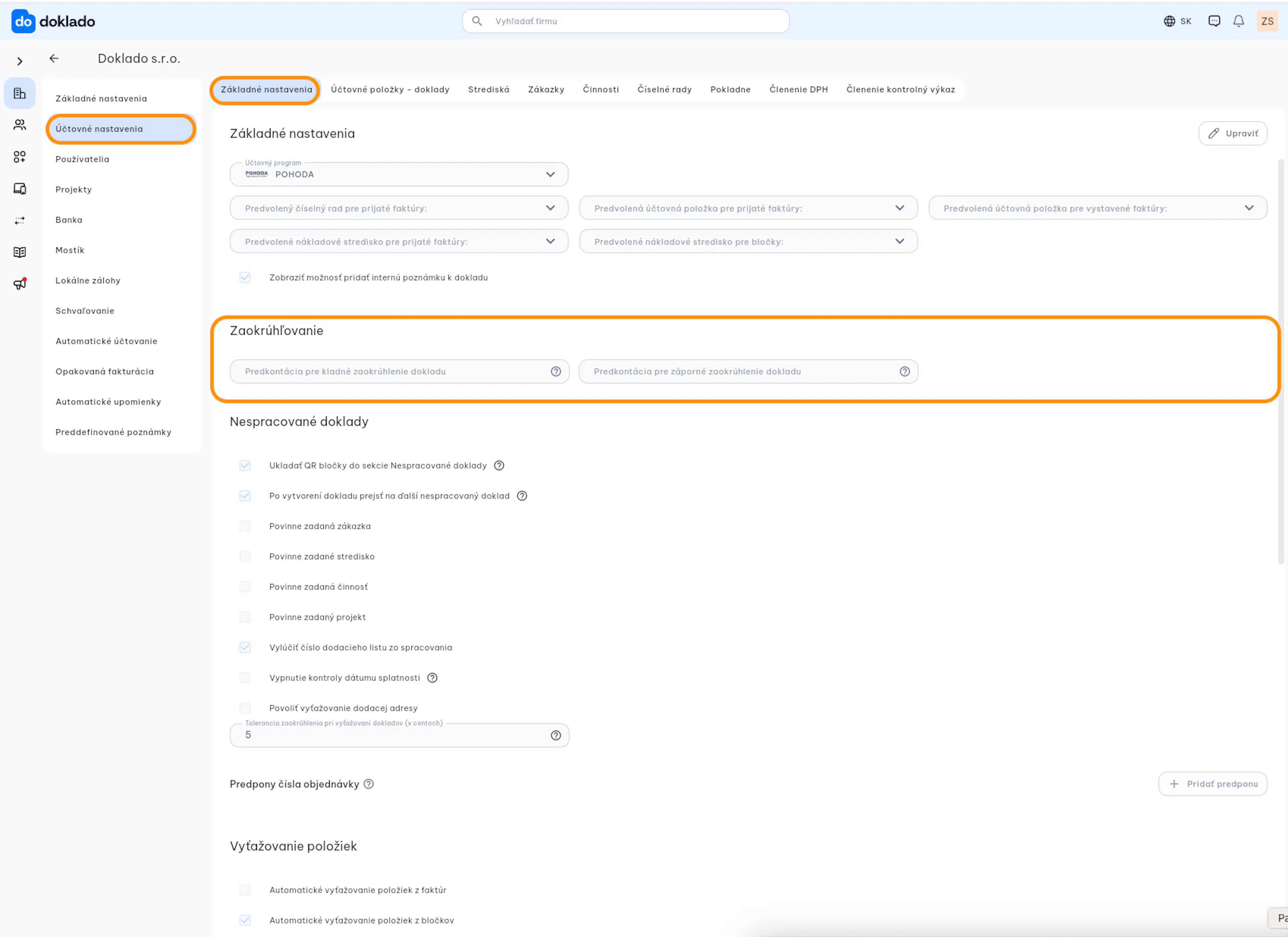Click the help icon in Tolerancia zaokrúhlenia field
The width and height of the screenshot is (1288, 937).
click(x=556, y=736)
